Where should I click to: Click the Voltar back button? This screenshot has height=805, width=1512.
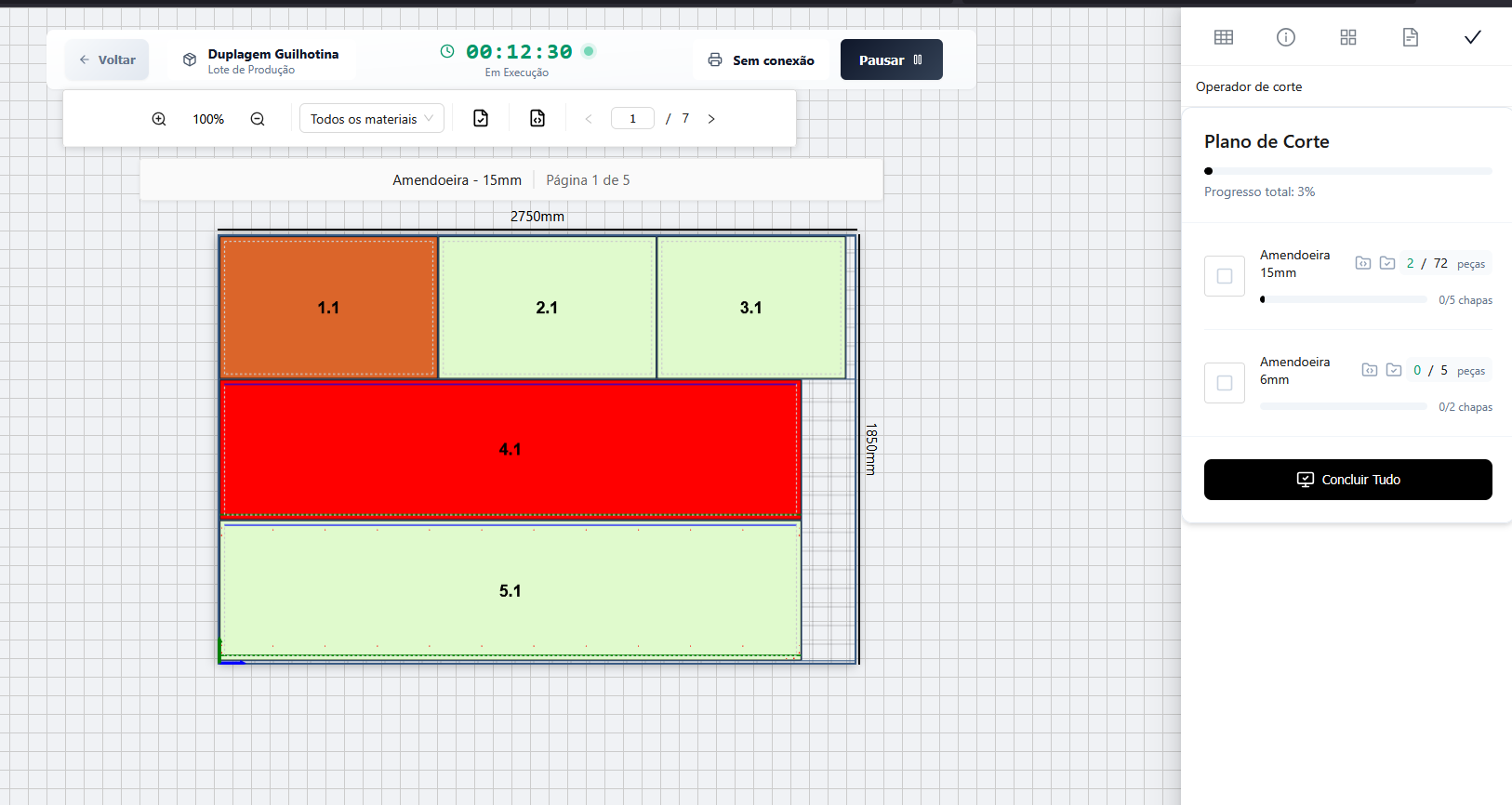107,59
